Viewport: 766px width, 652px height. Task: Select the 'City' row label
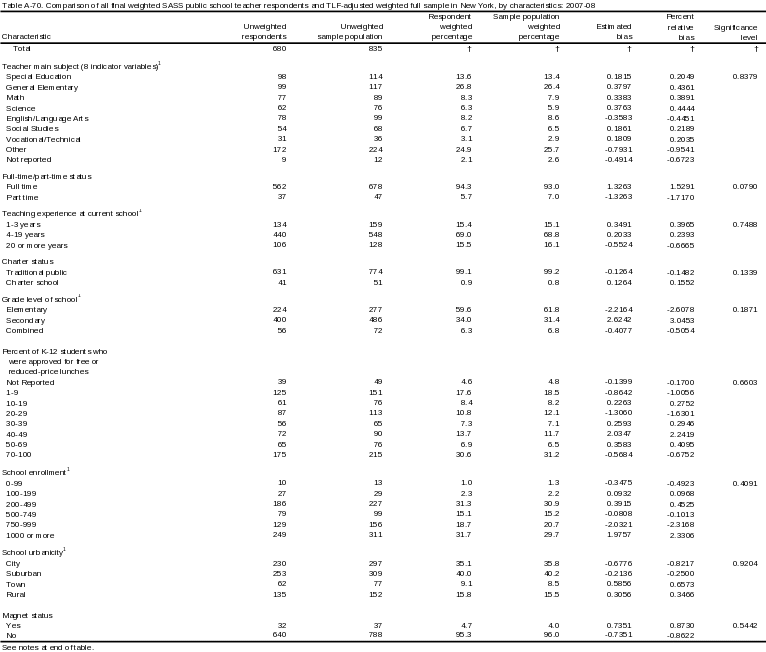click(x=13, y=564)
